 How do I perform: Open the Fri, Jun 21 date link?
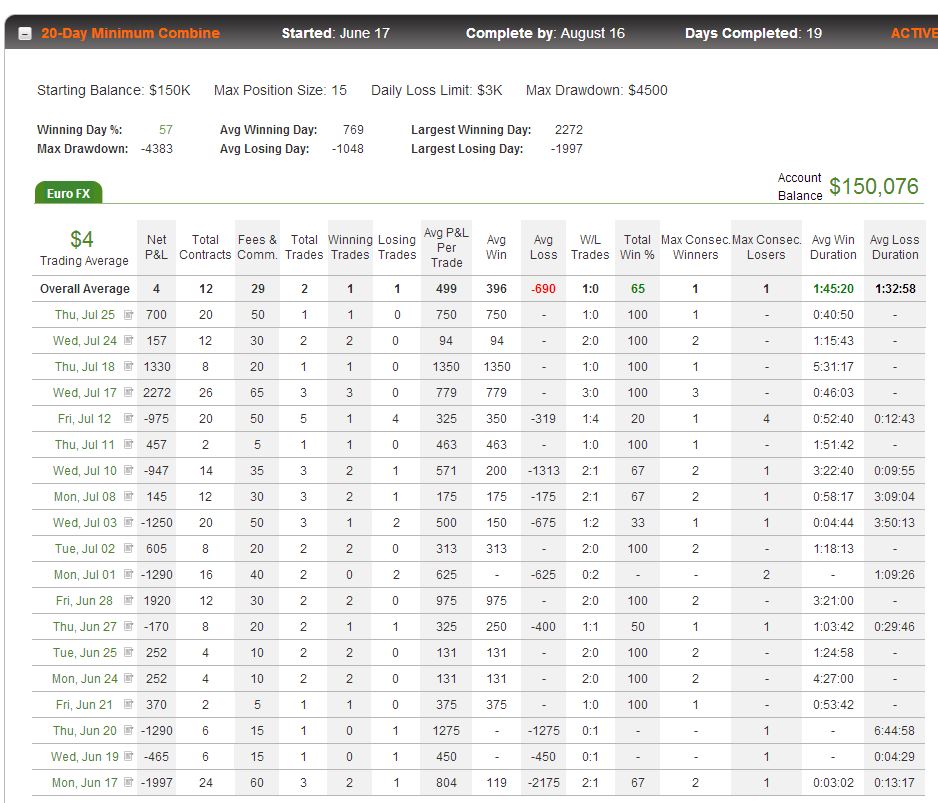coord(84,704)
